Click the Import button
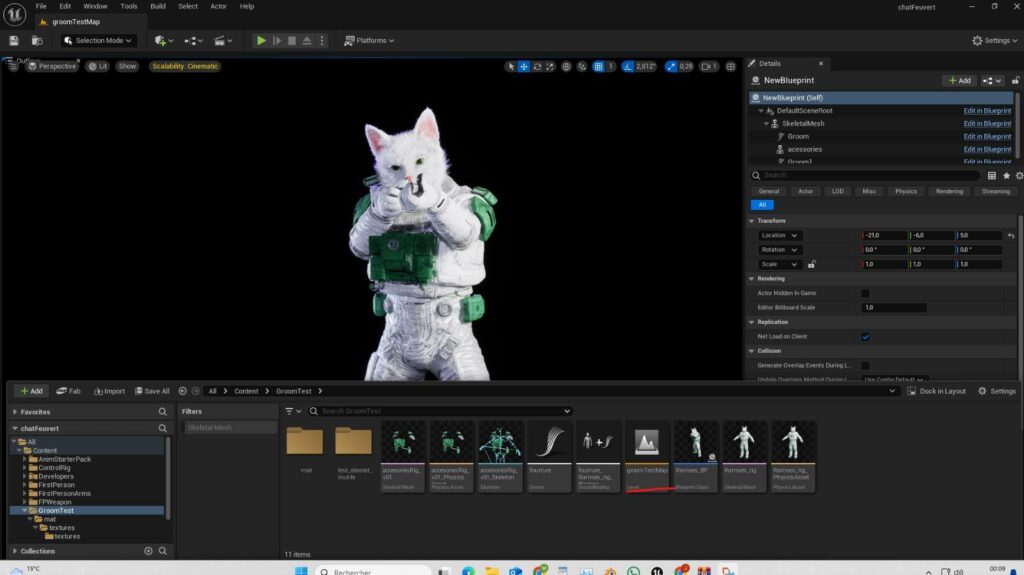This screenshot has height=575, width=1024. [x=109, y=391]
